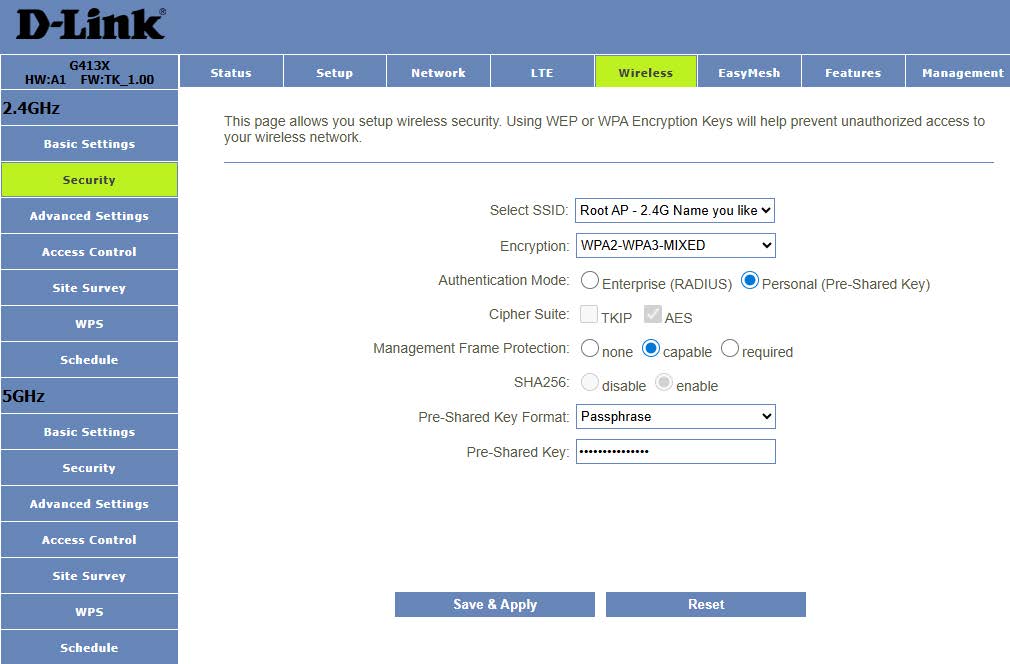
Task: Open the Select SSID dropdown
Action: click(x=675, y=210)
